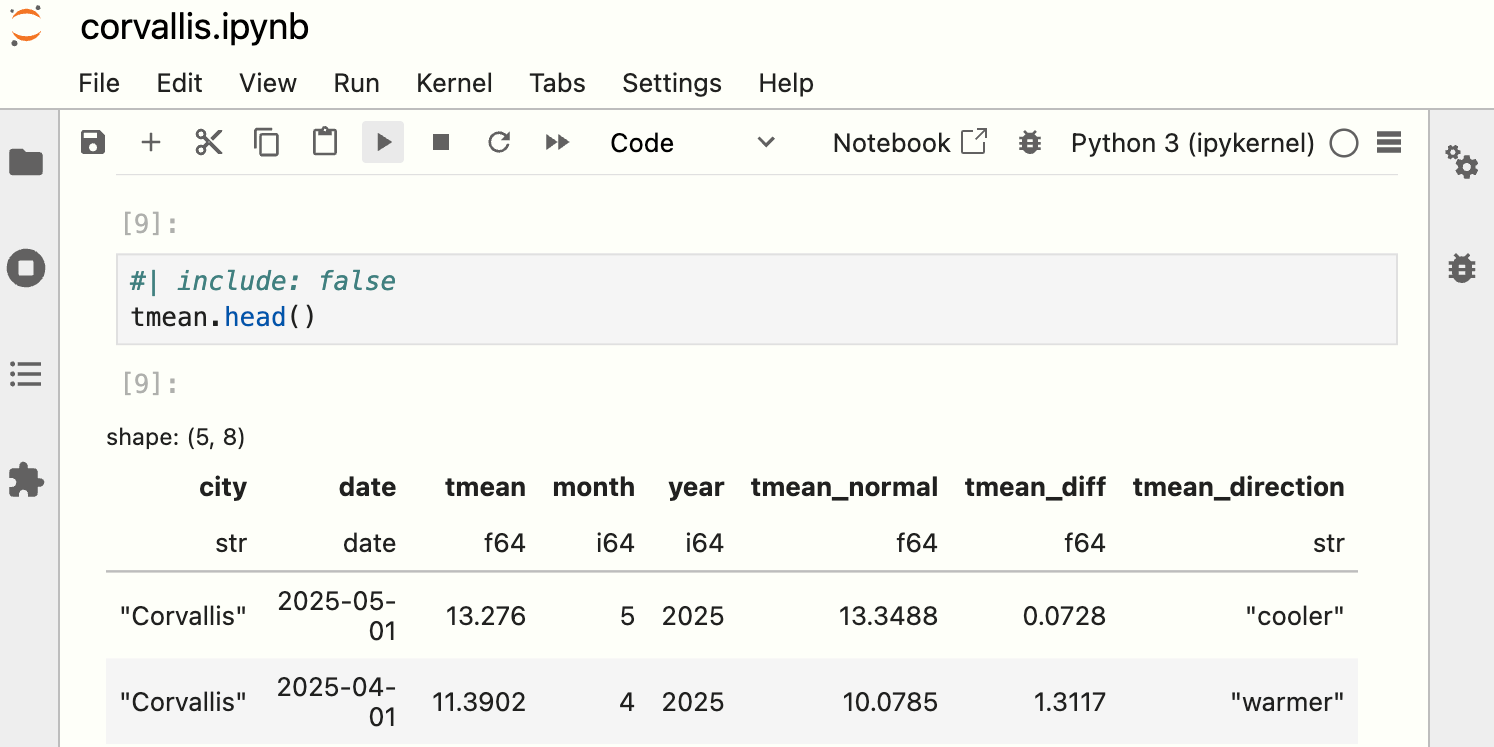Run all cells with fast-forward icon
The height and width of the screenshot is (747, 1494).
click(x=557, y=142)
